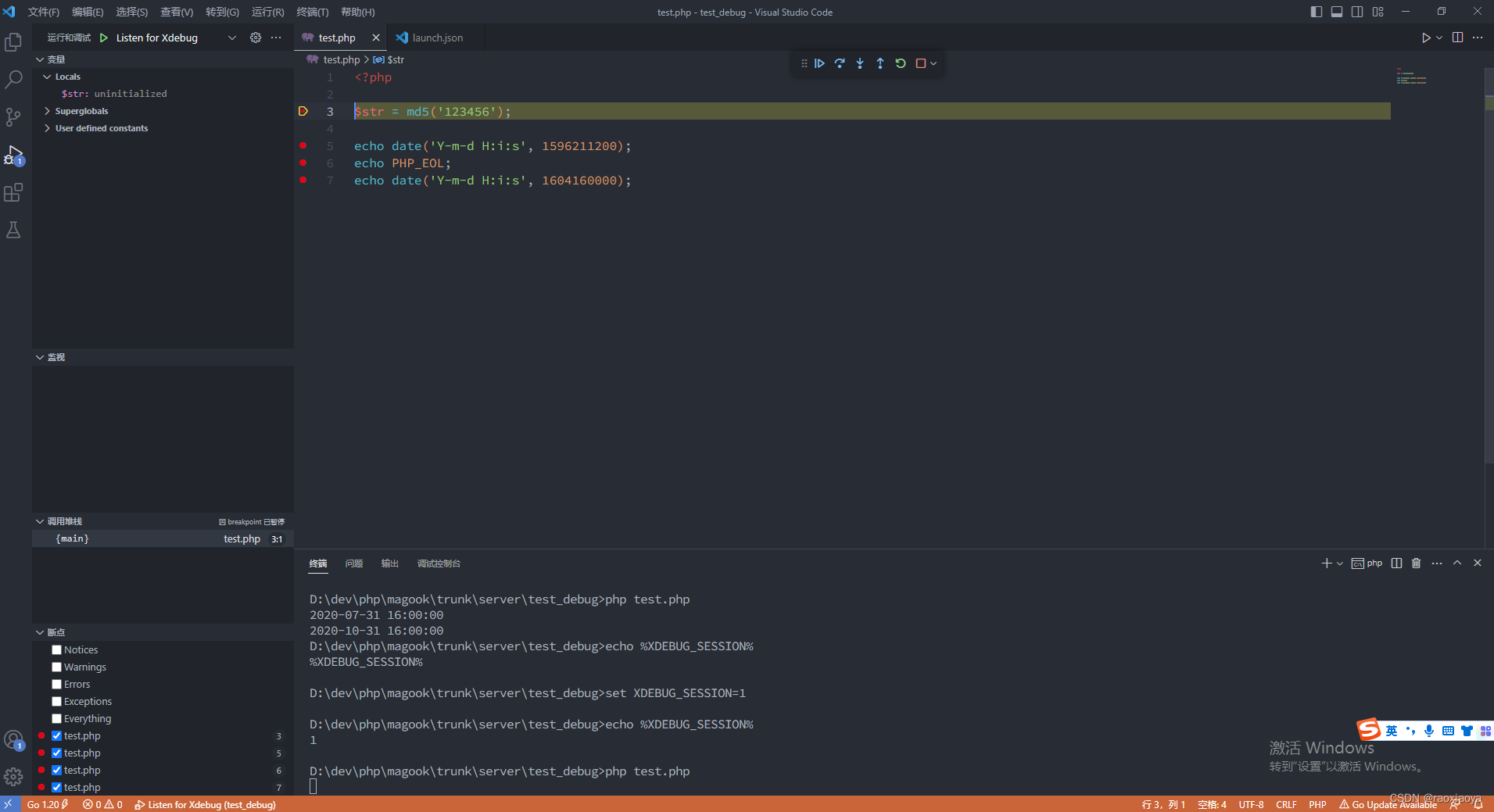Stop the debug session
Screen dimensions: 1494x812
tap(922, 63)
